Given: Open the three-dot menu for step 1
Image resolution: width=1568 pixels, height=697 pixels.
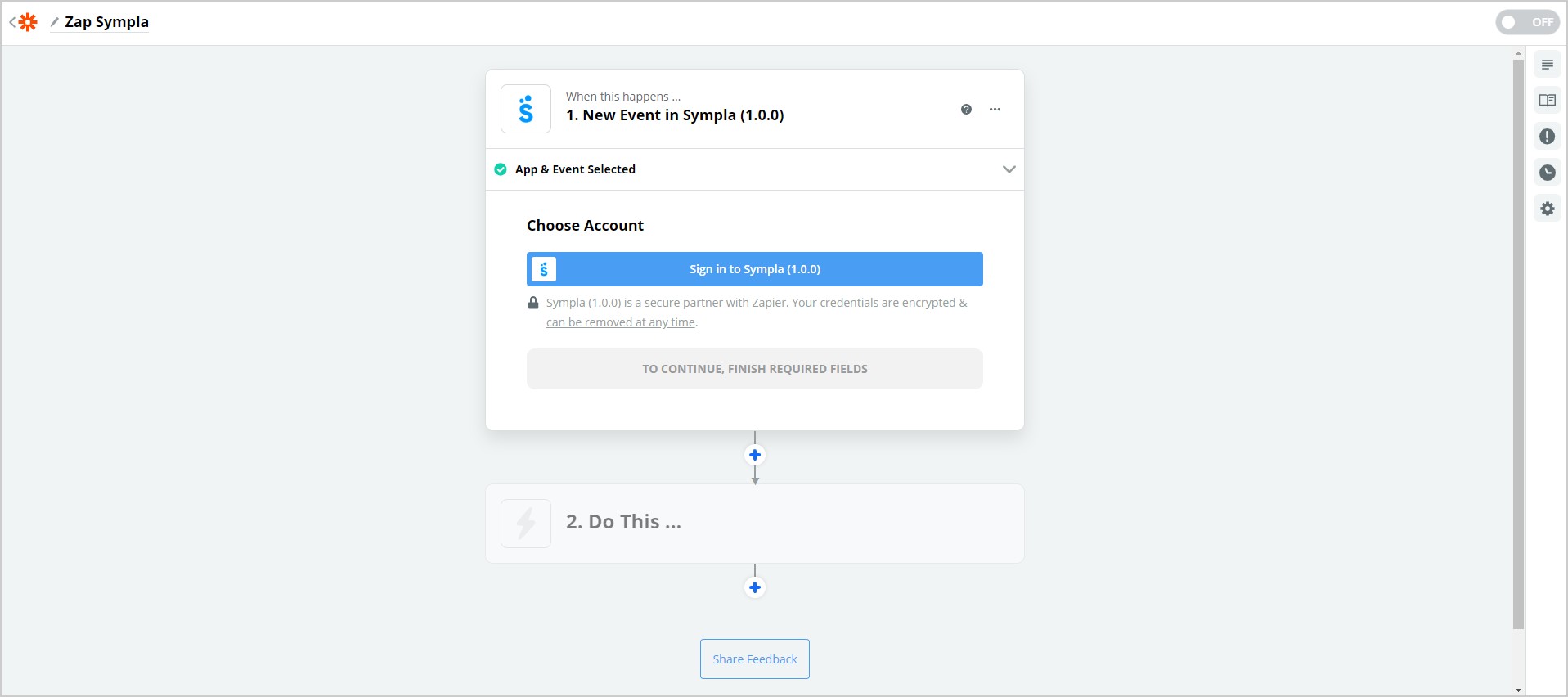Looking at the screenshot, I should 995,109.
